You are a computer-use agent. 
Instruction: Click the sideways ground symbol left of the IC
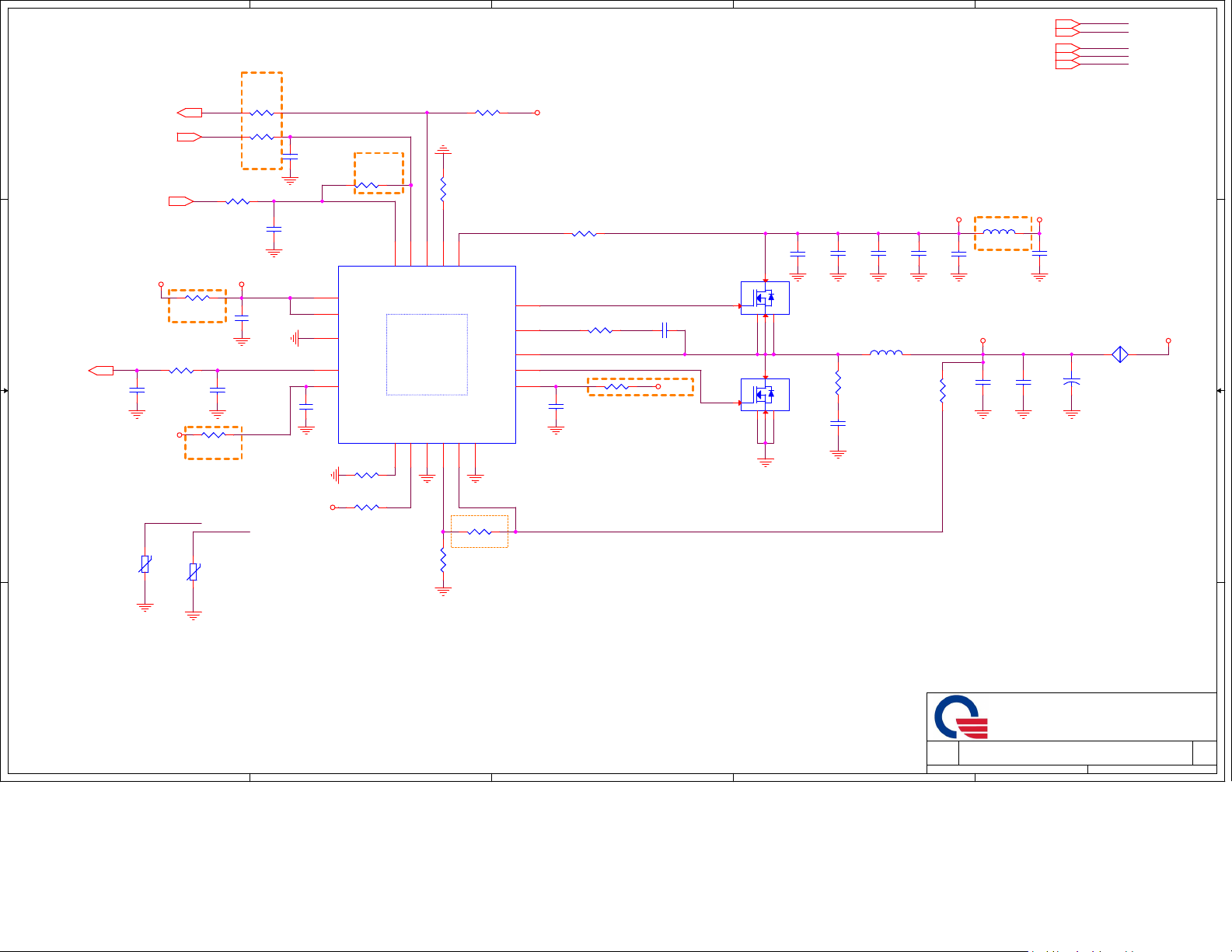pyautogui.click(x=295, y=338)
